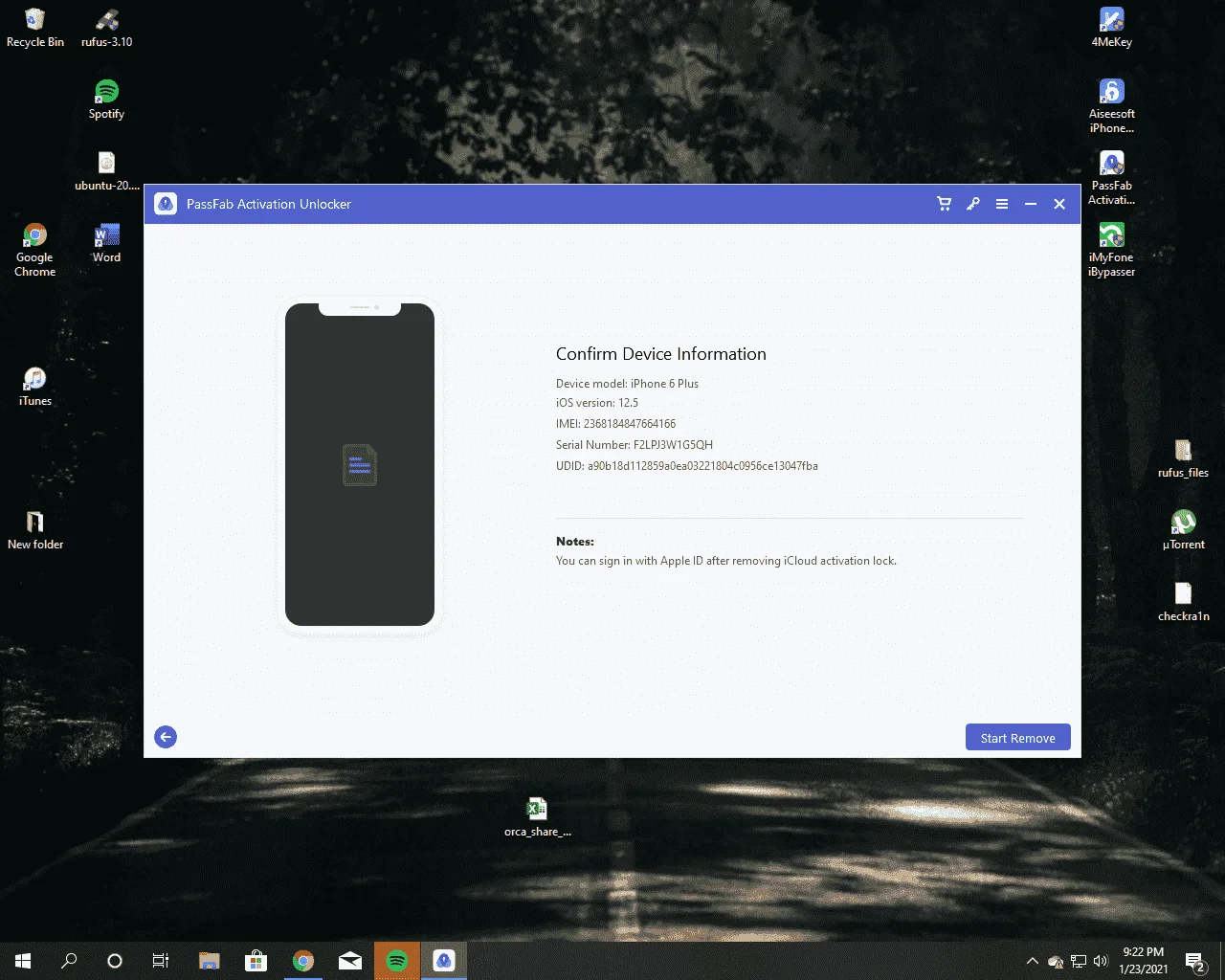The height and width of the screenshot is (980, 1225).
Task: Open File Explorer from the taskbar
Action: click(209, 961)
